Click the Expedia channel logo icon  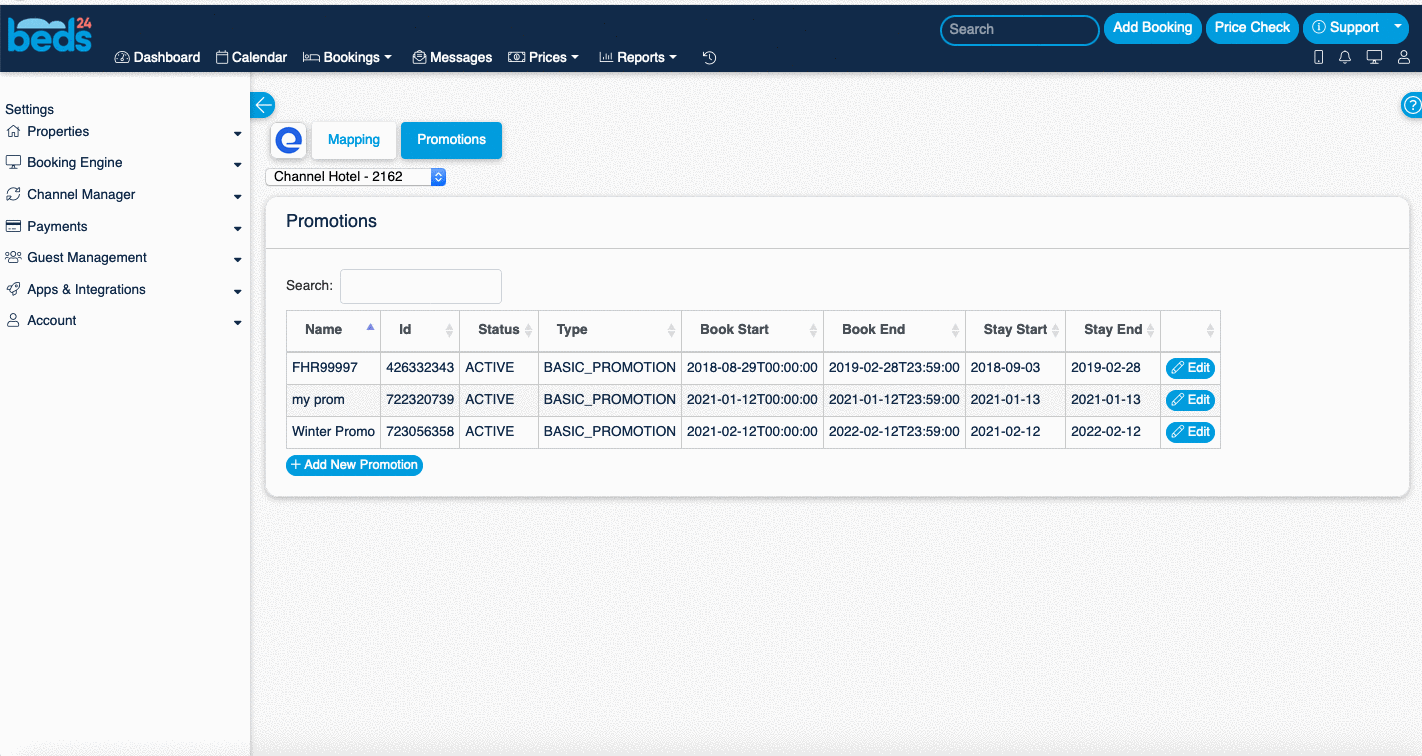pyautogui.click(x=289, y=141)
